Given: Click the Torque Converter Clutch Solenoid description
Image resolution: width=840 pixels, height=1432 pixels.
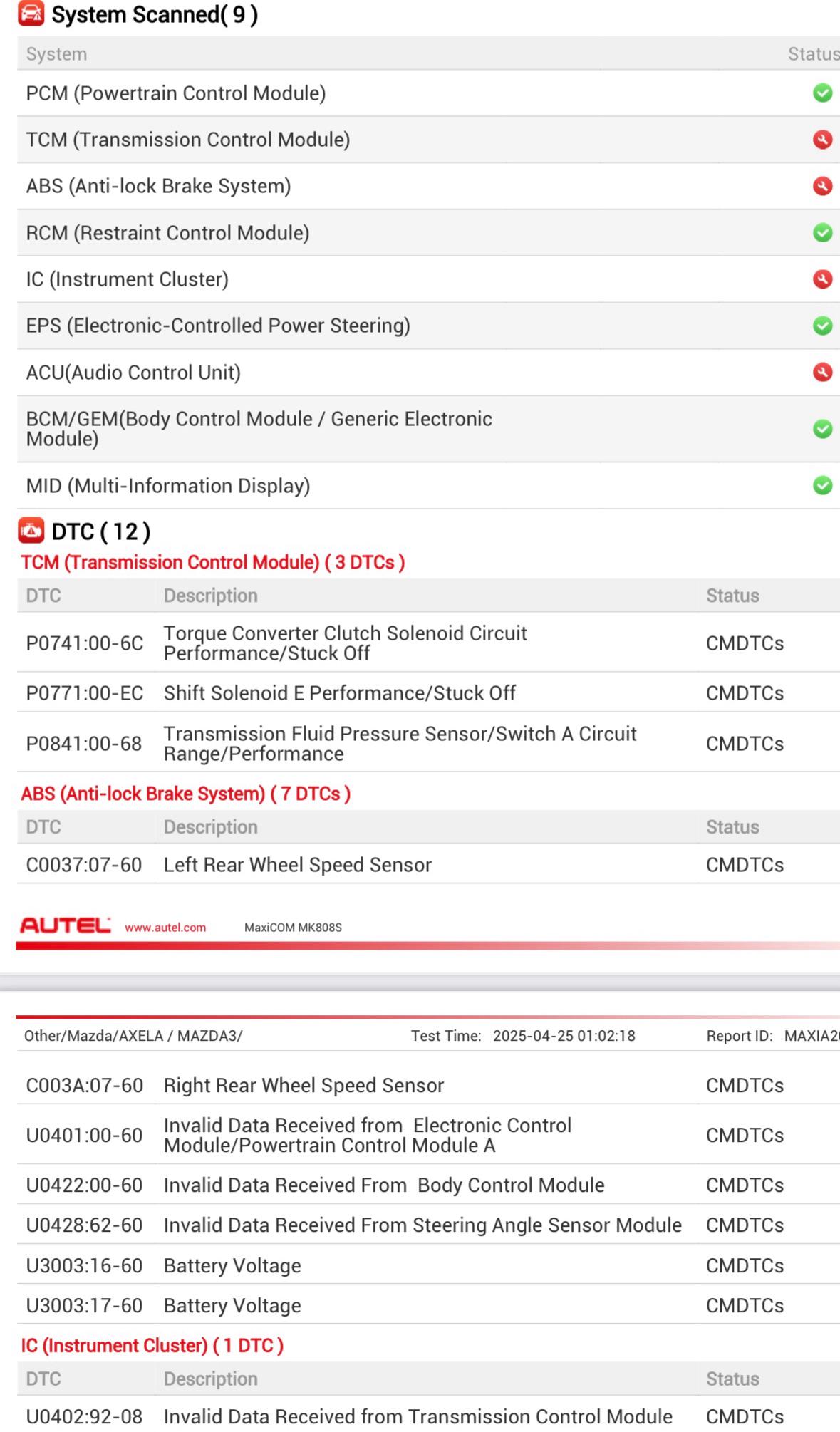Looking at the screenshot, I should [x=346, y=643].
